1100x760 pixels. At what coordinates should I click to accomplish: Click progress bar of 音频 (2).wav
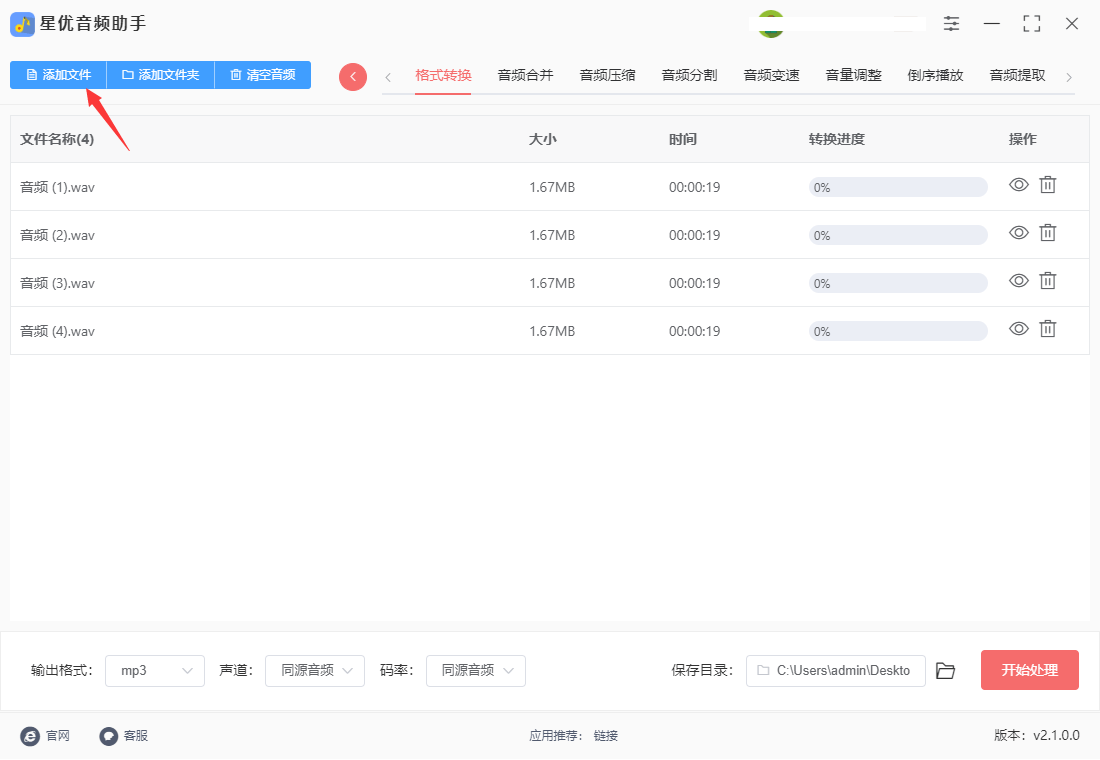point(898,235)
